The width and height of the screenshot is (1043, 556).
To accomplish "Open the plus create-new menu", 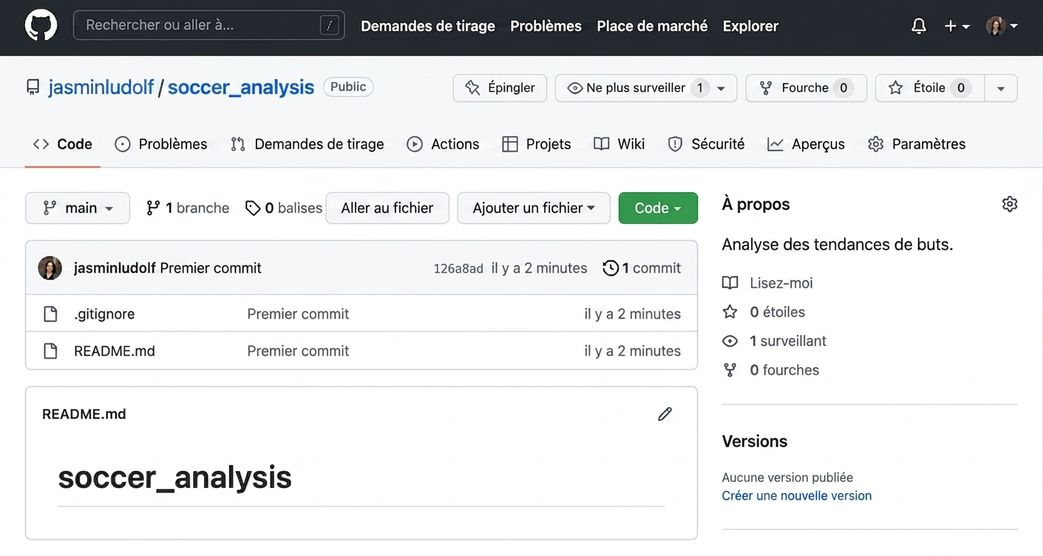I will (957, 26).
